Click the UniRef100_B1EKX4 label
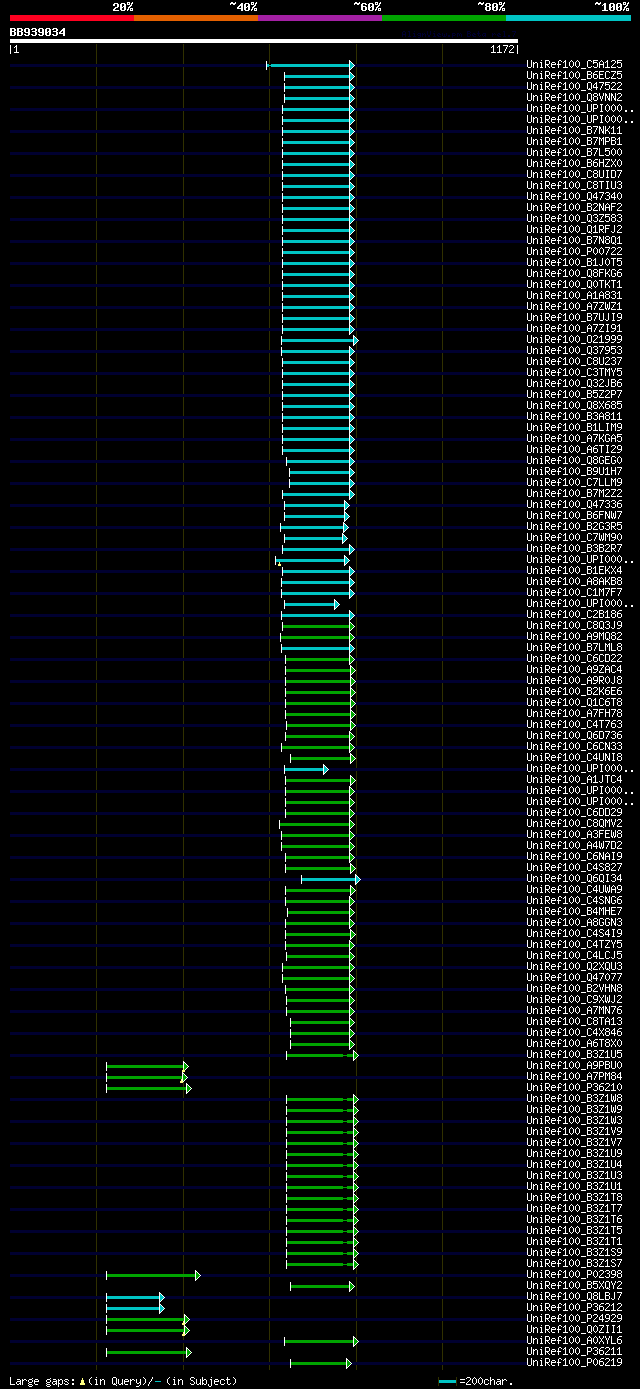The height and width of the screenshot is (1389, 640). click(x=574, y=570)
